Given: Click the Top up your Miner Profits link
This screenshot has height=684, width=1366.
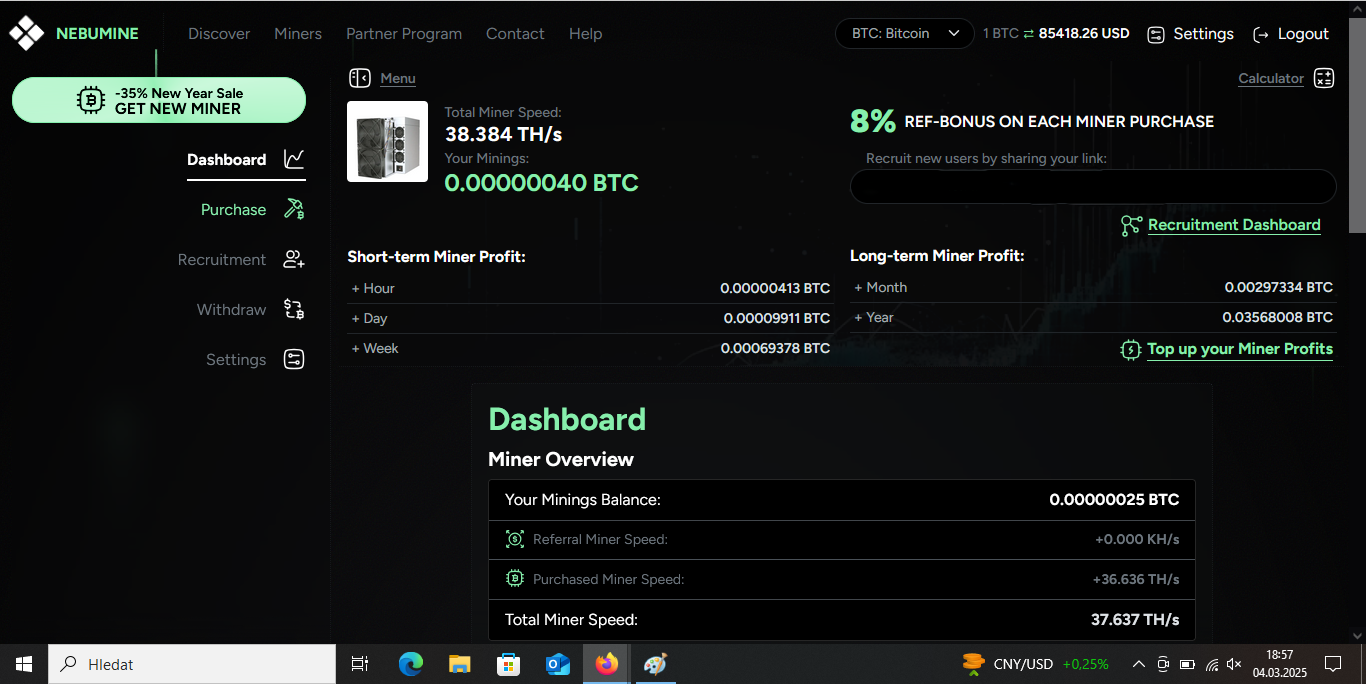Looking at the screenshot, I should point(1239,349).
